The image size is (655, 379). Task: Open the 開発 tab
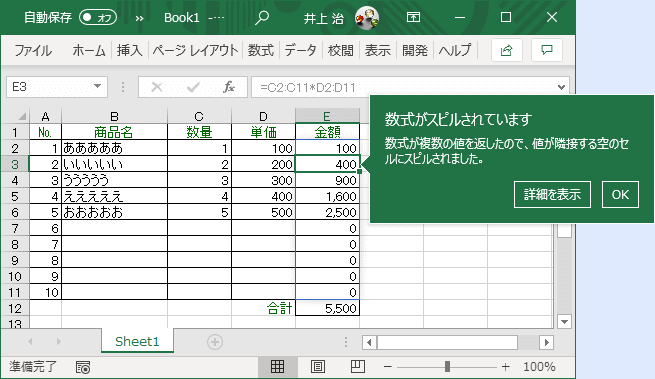pos(414,51)
